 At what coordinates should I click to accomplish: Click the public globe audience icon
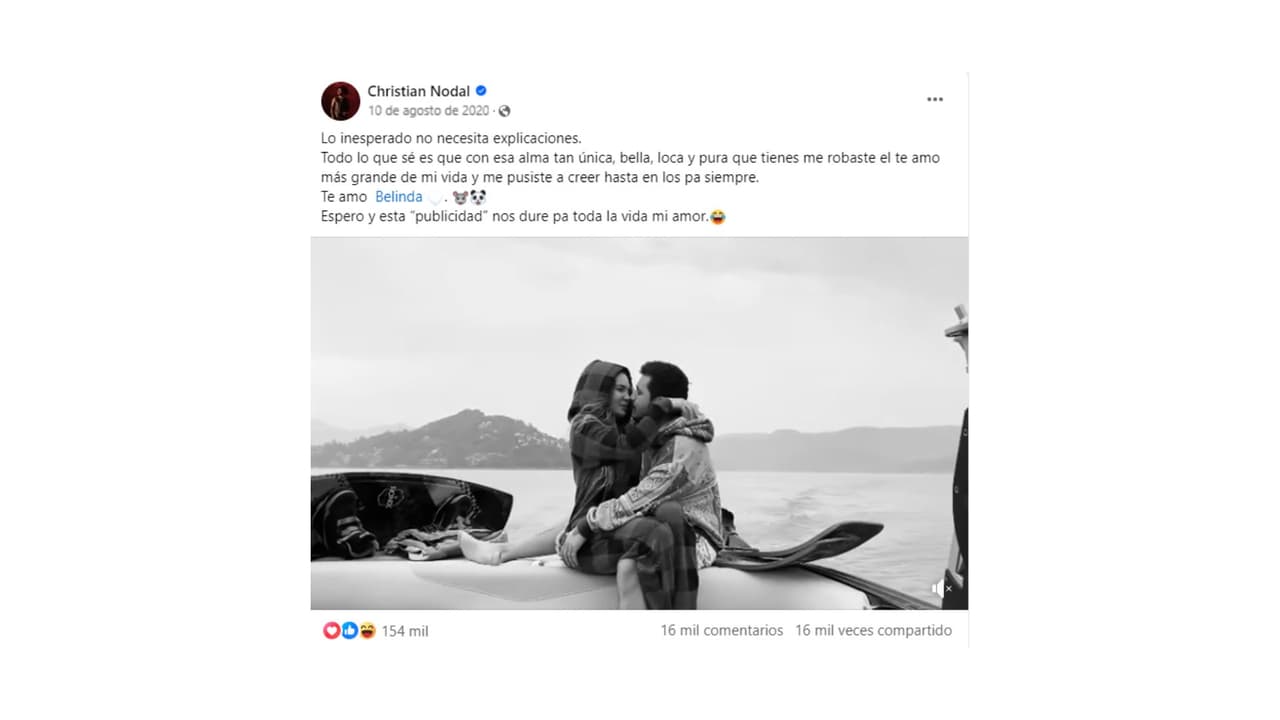[504, 111]
